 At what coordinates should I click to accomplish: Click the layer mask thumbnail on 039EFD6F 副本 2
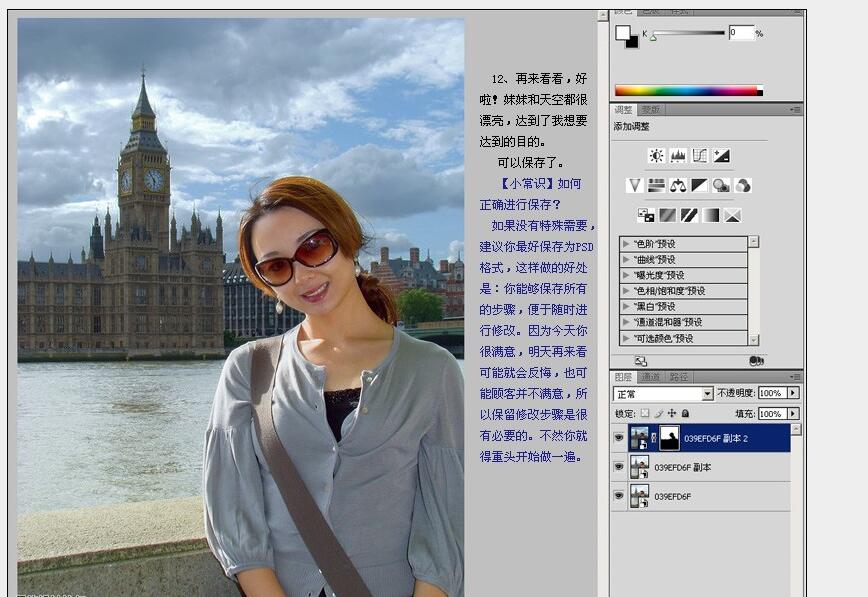point(668,438)
